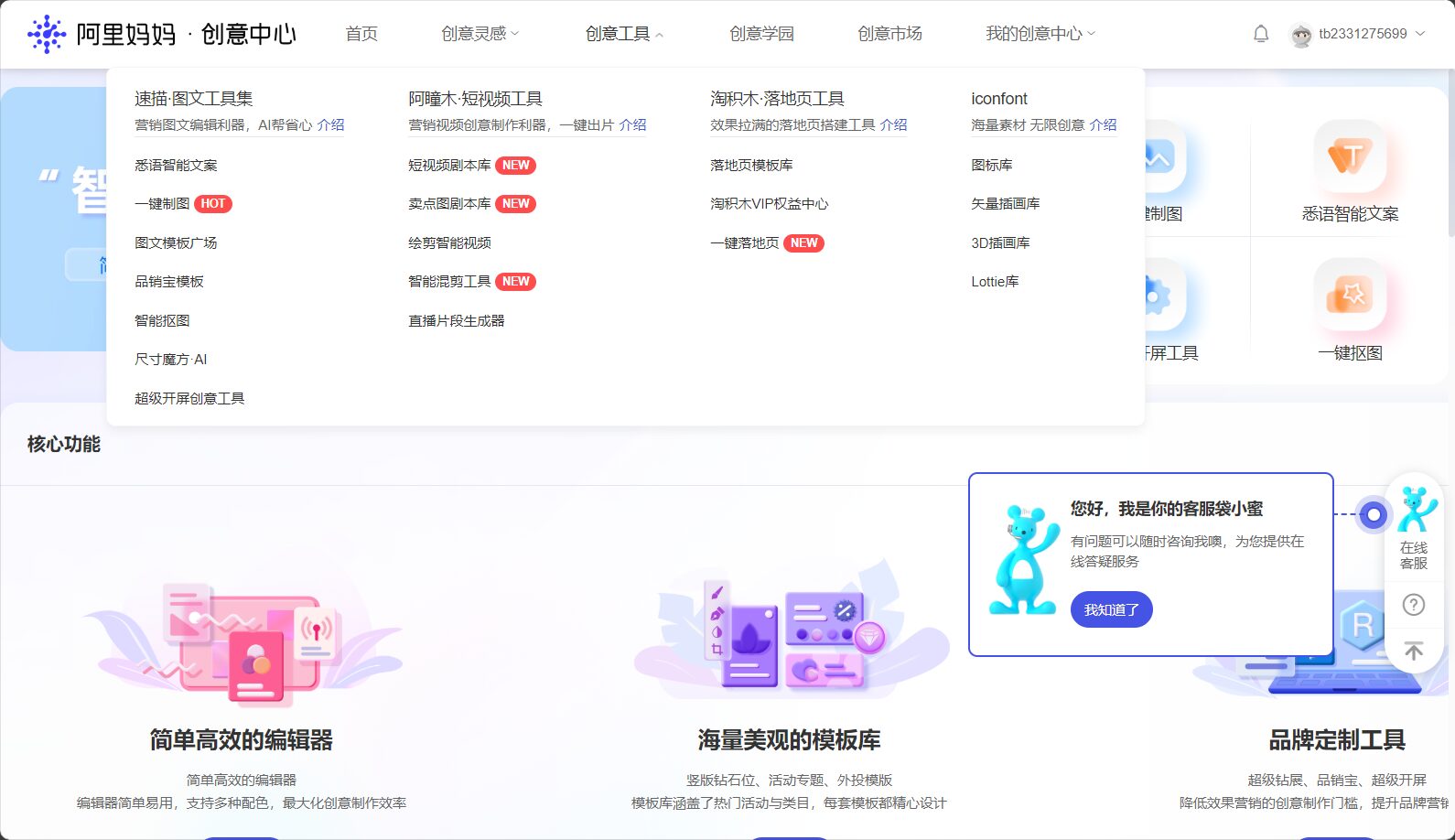
Task: Open the notification bell
Action: (1260, 34)
